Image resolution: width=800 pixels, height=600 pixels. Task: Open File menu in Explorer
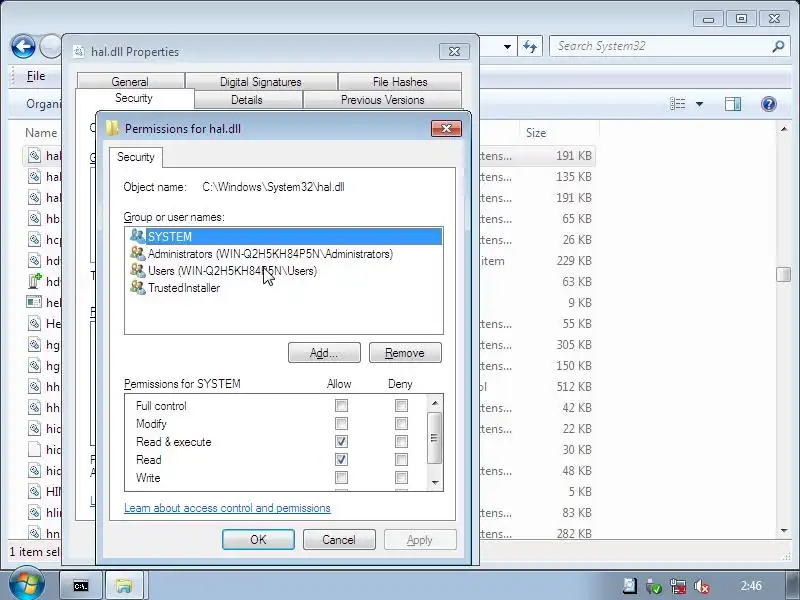point(36,76)
